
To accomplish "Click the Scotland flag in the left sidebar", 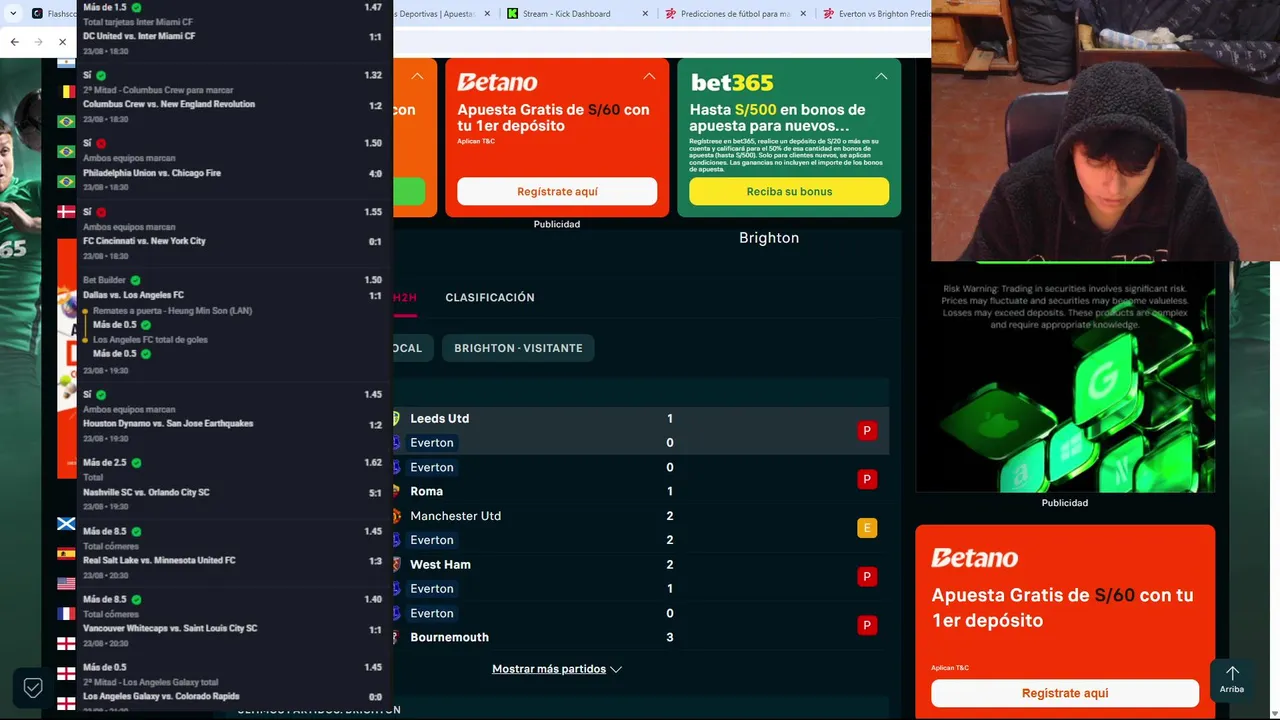I will coord(66,524).
